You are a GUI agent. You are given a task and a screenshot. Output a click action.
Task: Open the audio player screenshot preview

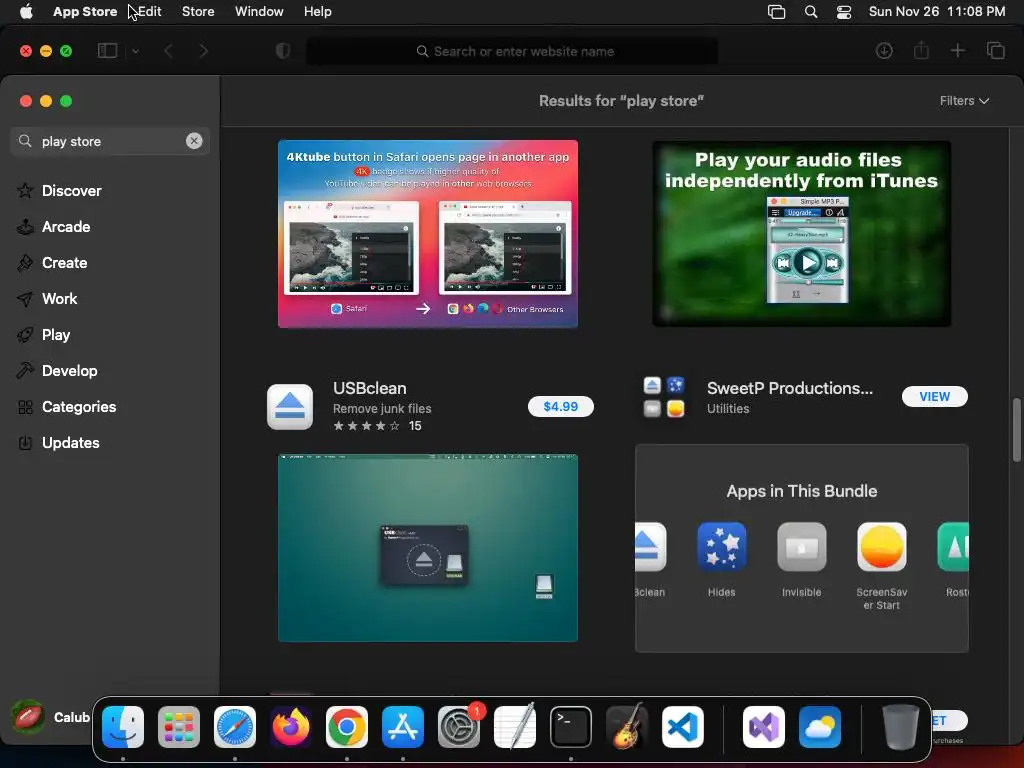tap(801, 234)
